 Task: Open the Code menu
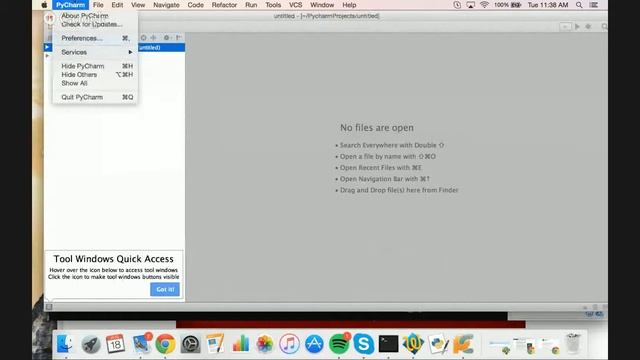pyautogui.click(x=196, y=5)
